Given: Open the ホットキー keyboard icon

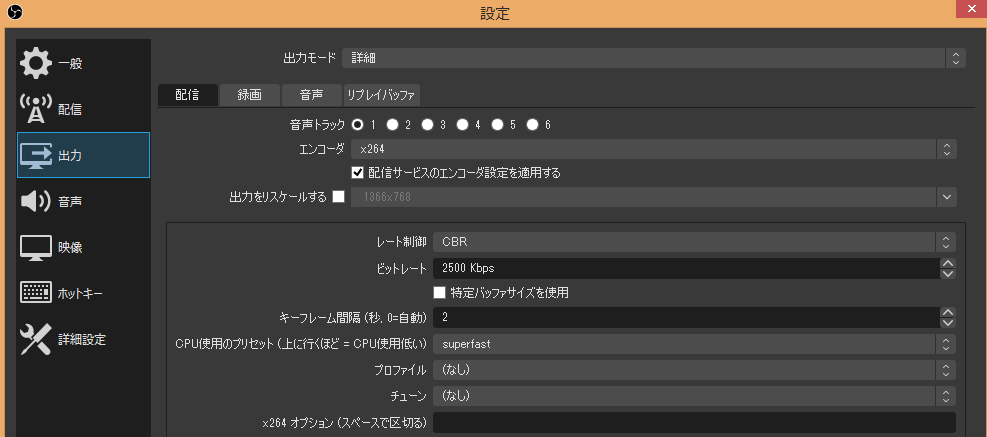Looking at the screenshot, I should pos(37,293).
